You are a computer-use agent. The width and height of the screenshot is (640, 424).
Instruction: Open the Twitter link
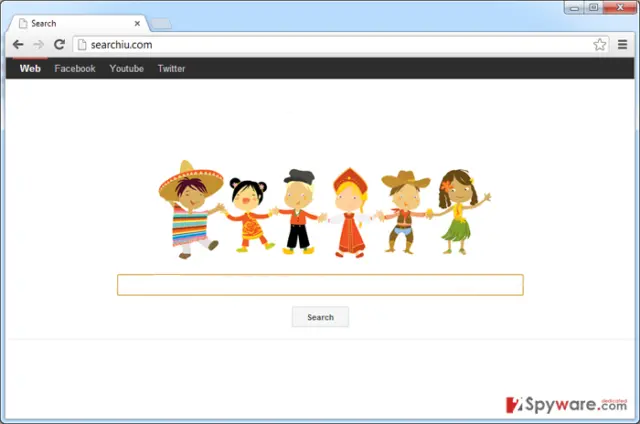171,69
